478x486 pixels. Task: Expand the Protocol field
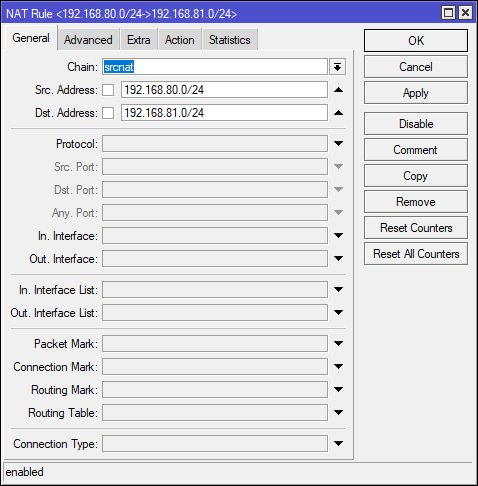(x=338, y=144)
